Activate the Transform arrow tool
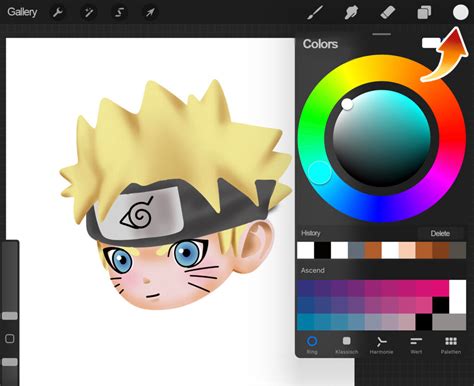Screen dimensions: 474x386 point(150,13)
